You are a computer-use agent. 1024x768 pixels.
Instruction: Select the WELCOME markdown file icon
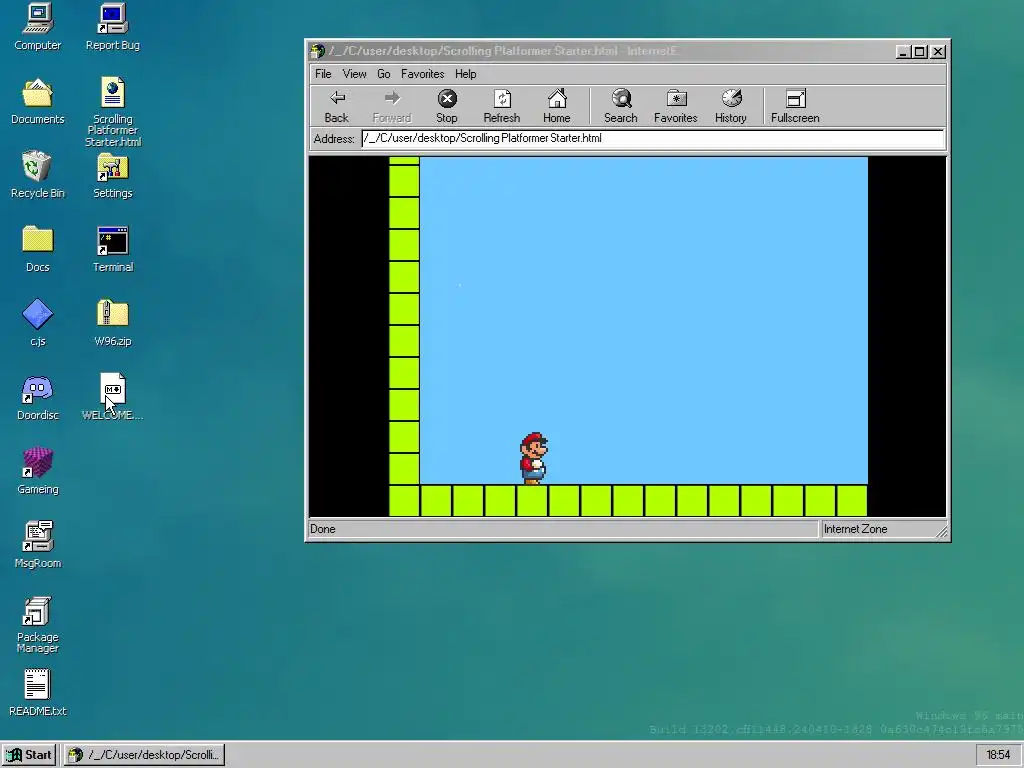[113, 397]
